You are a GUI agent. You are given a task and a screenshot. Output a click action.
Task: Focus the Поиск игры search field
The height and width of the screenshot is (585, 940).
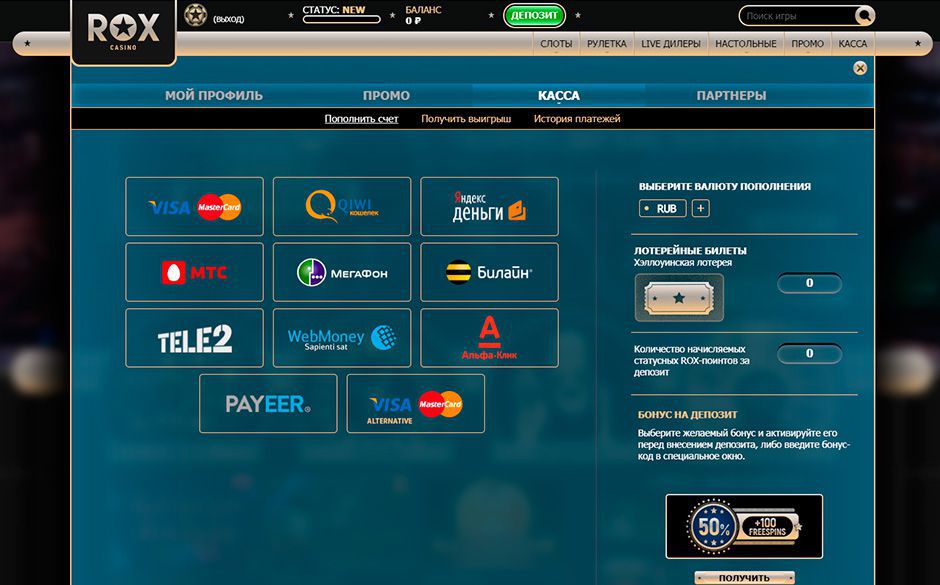[797, 16]
